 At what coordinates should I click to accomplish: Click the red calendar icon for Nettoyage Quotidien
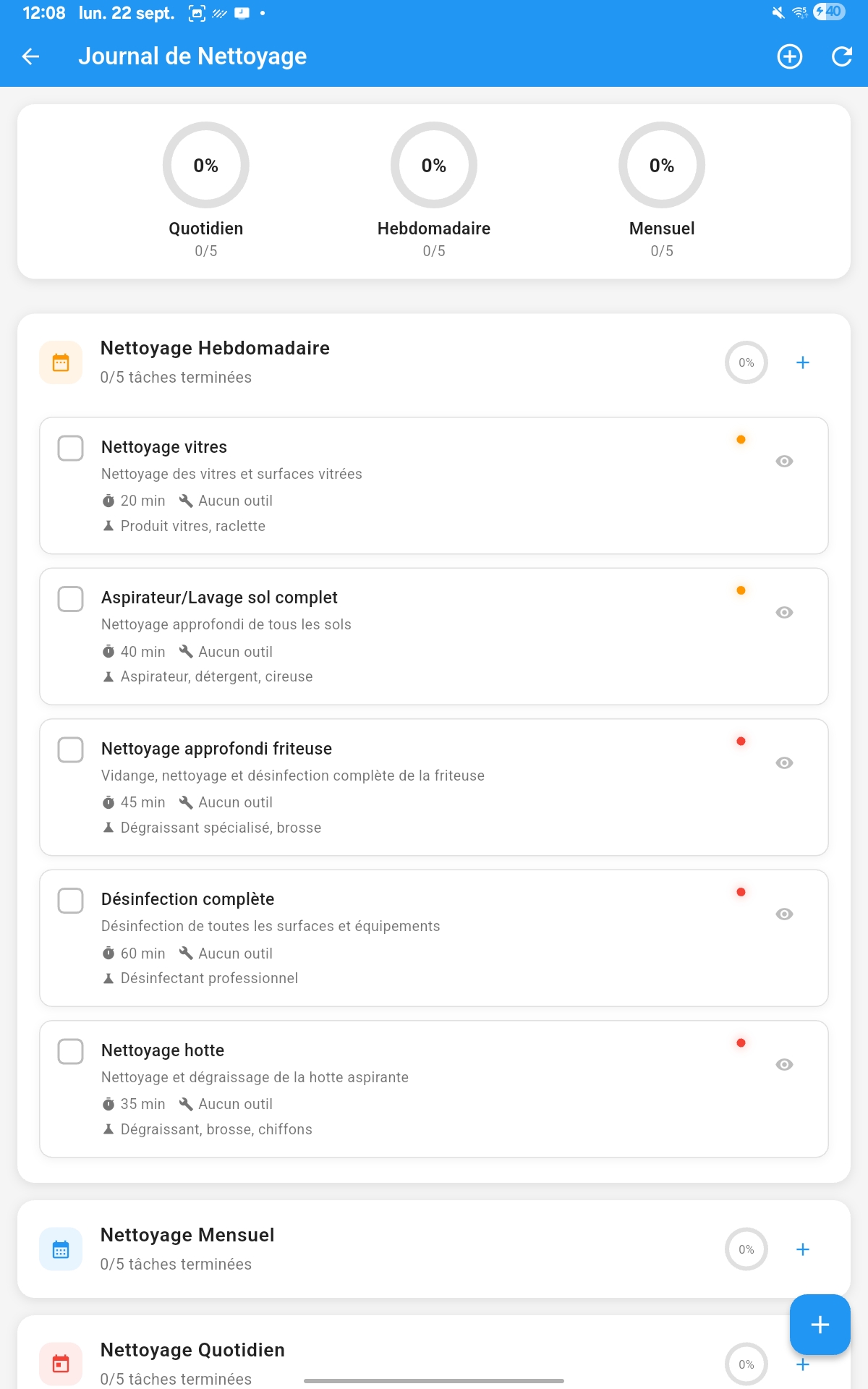[x=61, y=1364]
